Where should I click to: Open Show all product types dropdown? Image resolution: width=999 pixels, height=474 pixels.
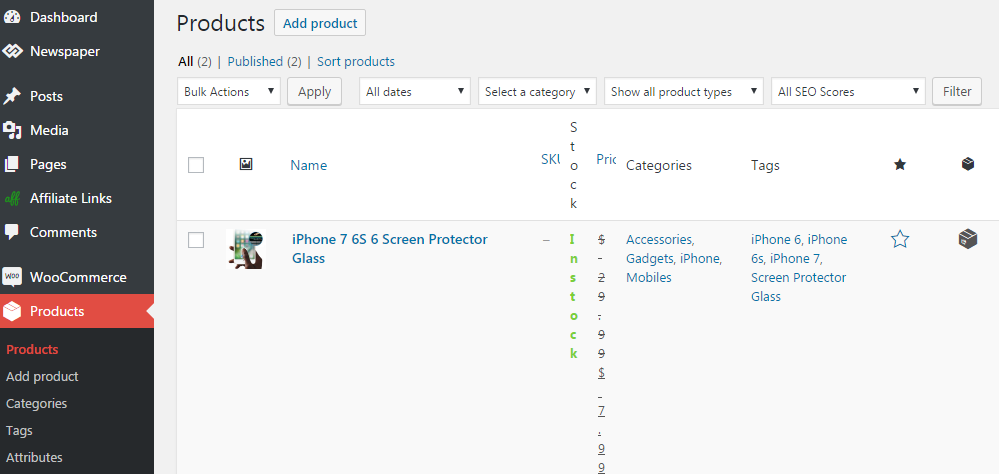(684, 92)
